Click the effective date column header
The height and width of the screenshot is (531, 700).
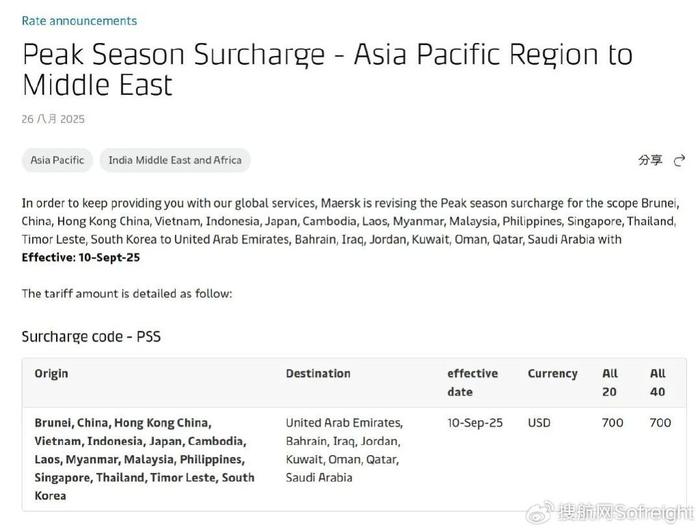pos(473,383)
